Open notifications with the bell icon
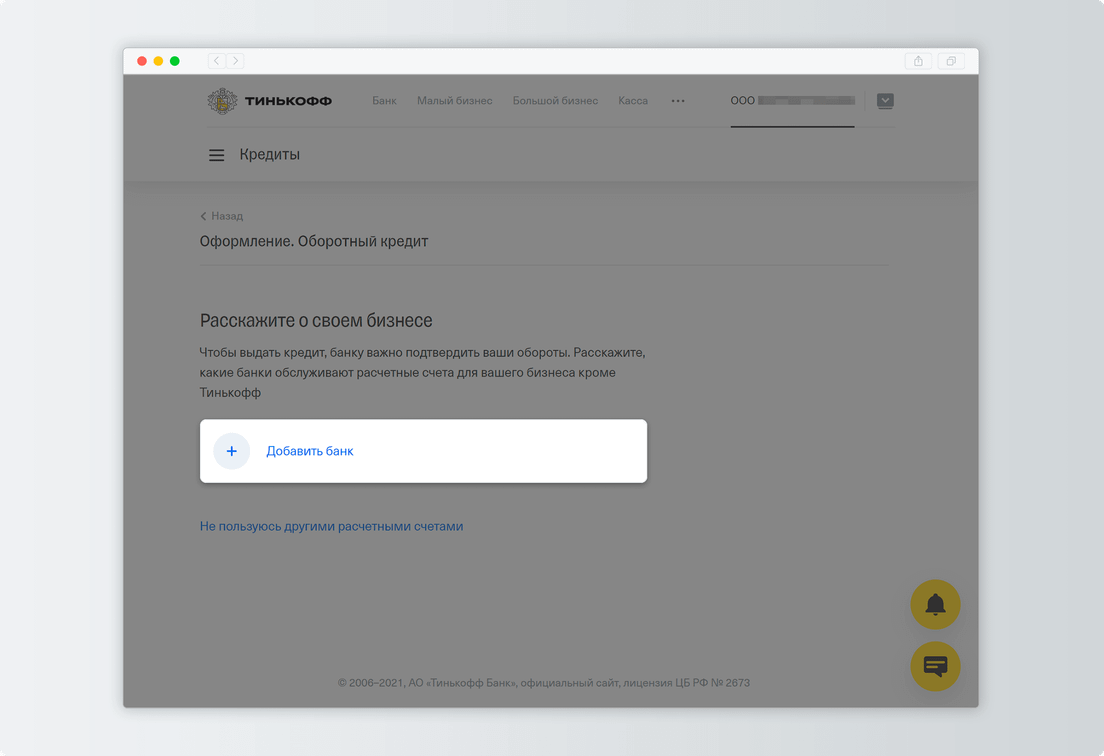This screenshot has width=1104, height=756. pos(935,604)
